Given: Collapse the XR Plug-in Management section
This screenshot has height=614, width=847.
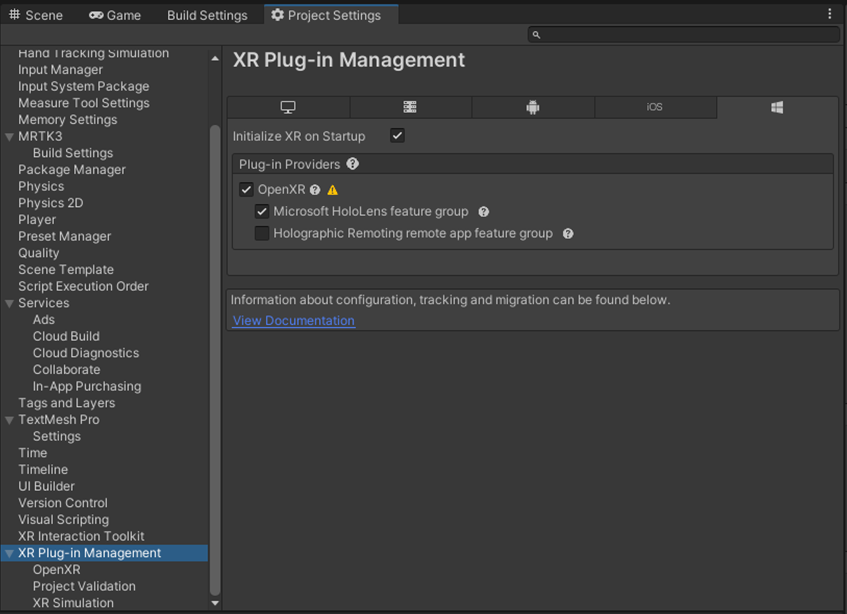Looking at the screenshot, I should point(9,554).
